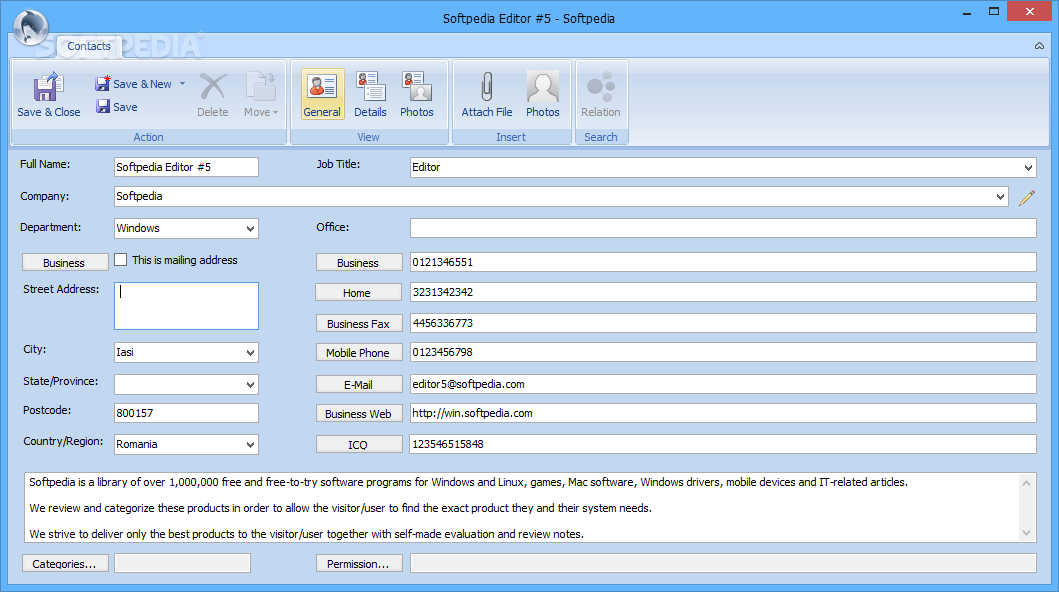Expand the State/Province dropdown
This screenshot has width=1059, height=592.
tap(251, 385)
